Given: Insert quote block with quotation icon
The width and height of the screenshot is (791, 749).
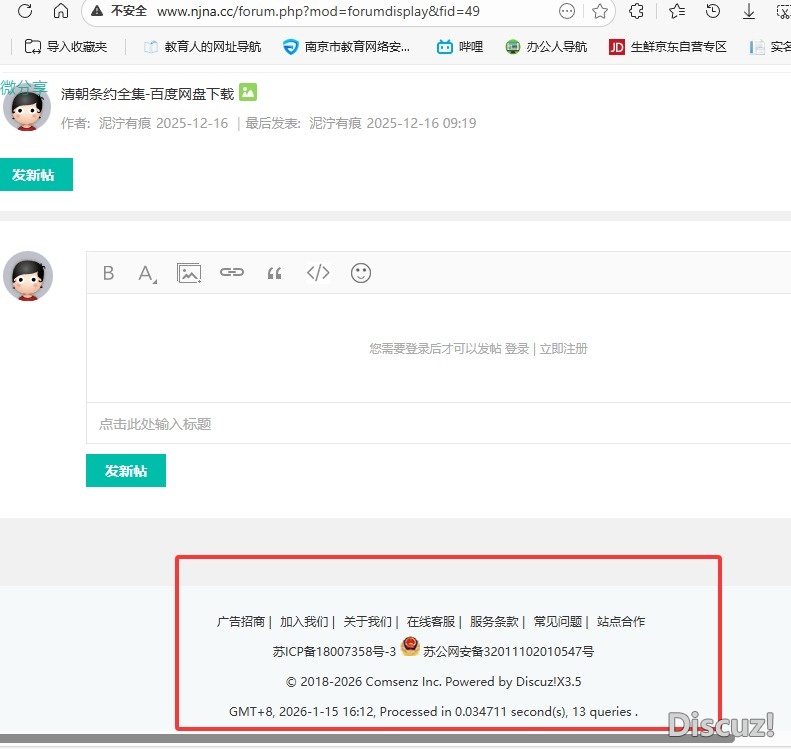Looking at the screenshot, I should tap(274, 273).
